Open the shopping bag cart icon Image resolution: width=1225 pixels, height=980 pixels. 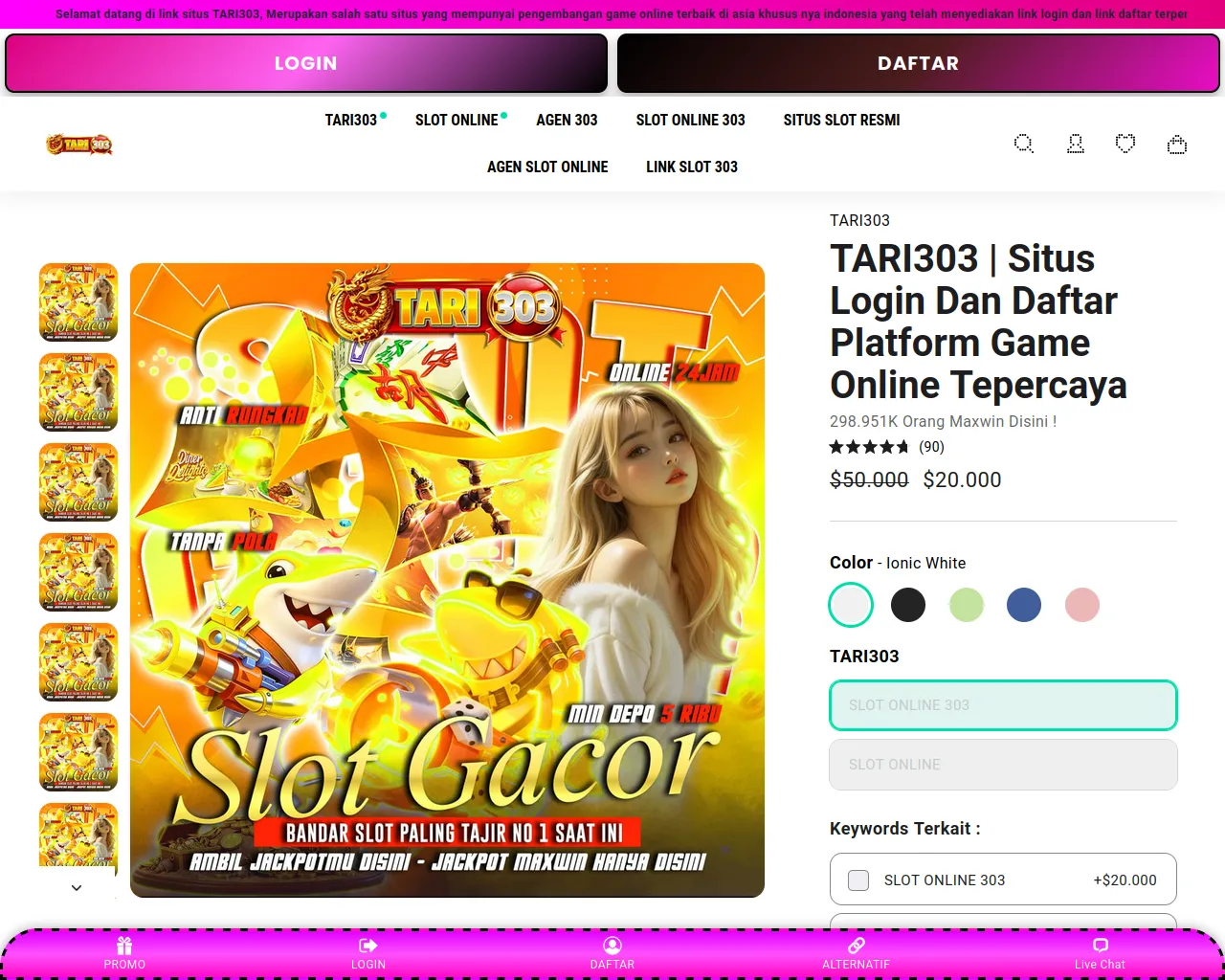tap(1176, 145)
